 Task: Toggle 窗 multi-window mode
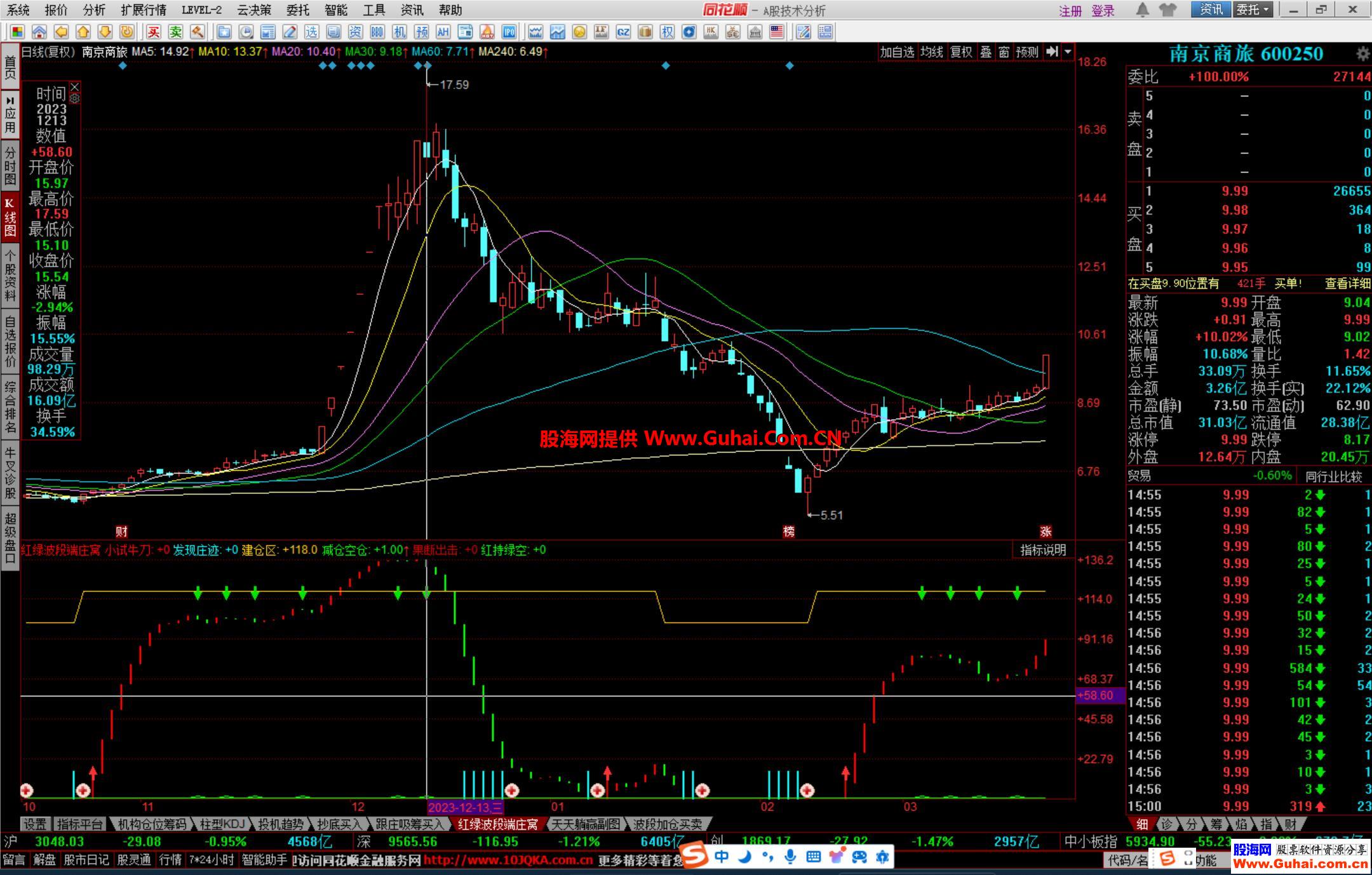point(1004,52)
